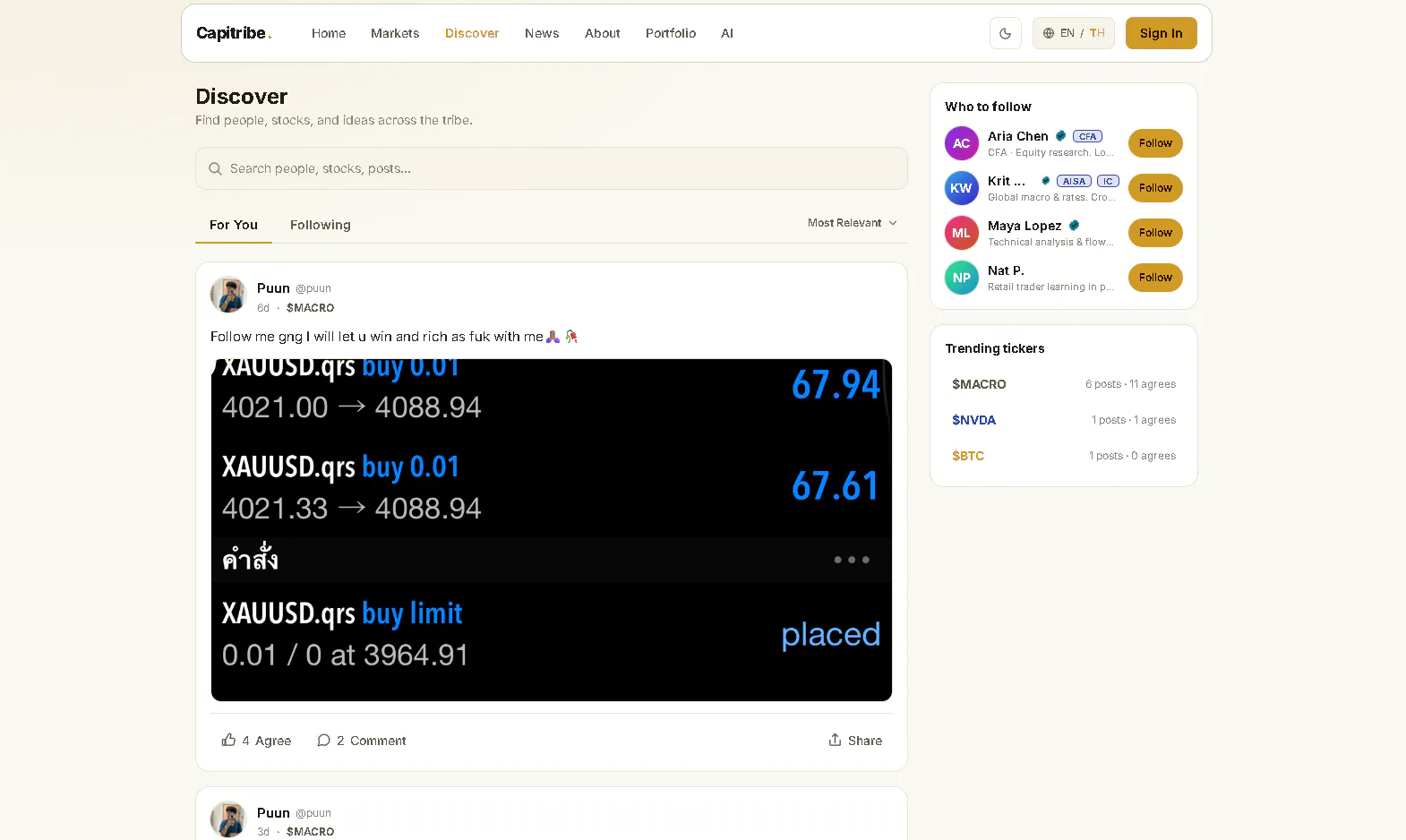The width and height of the screenshot is (1406, 840).
Task: Open Maya Lopez's ML avatar
Action: [x=962, y=233]
